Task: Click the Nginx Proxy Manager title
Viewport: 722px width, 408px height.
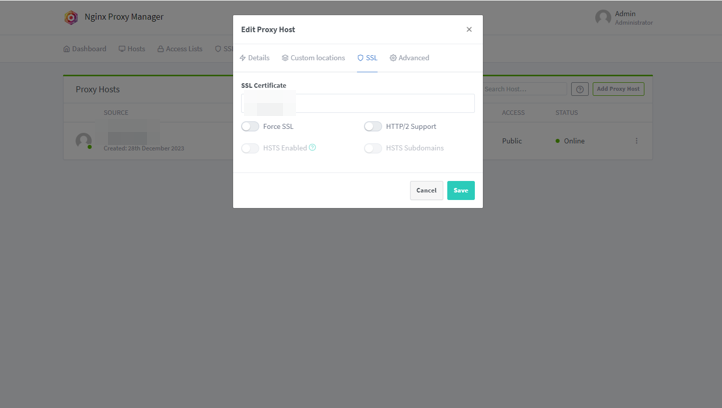Action: point(124,17)
